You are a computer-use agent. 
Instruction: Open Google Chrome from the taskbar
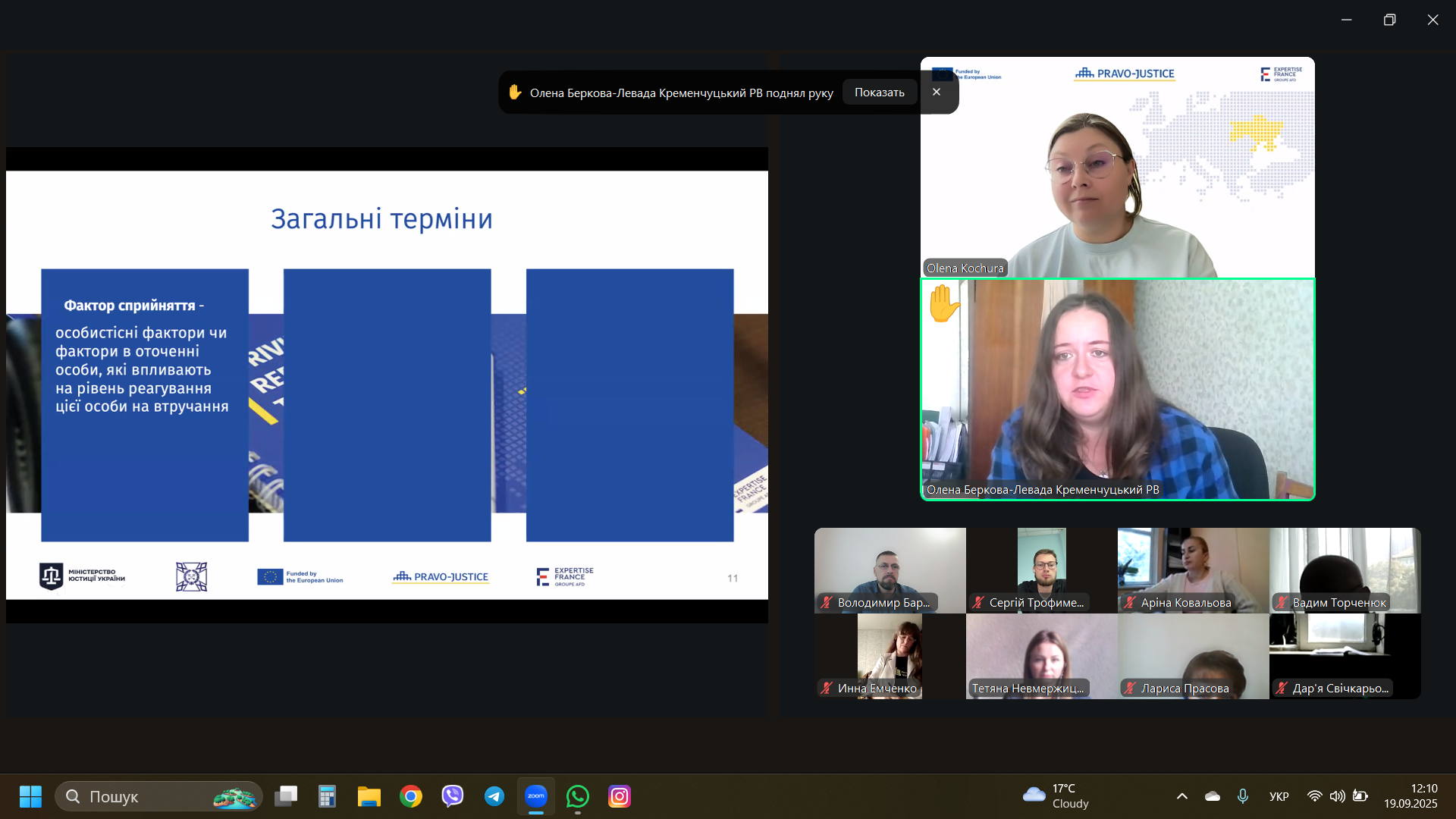tap(411, 796)
